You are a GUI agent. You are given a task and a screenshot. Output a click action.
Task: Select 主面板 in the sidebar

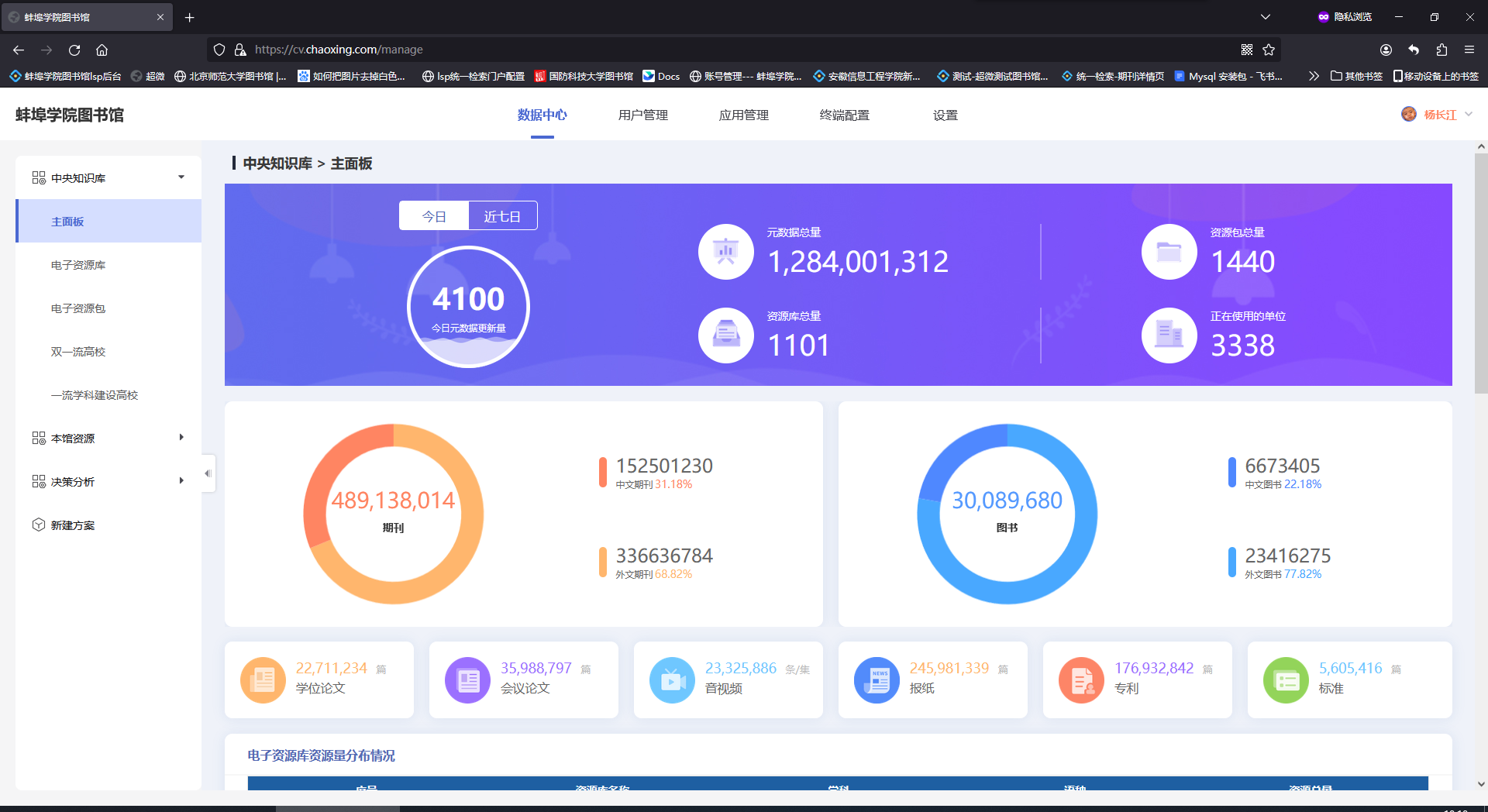point(108,221)
